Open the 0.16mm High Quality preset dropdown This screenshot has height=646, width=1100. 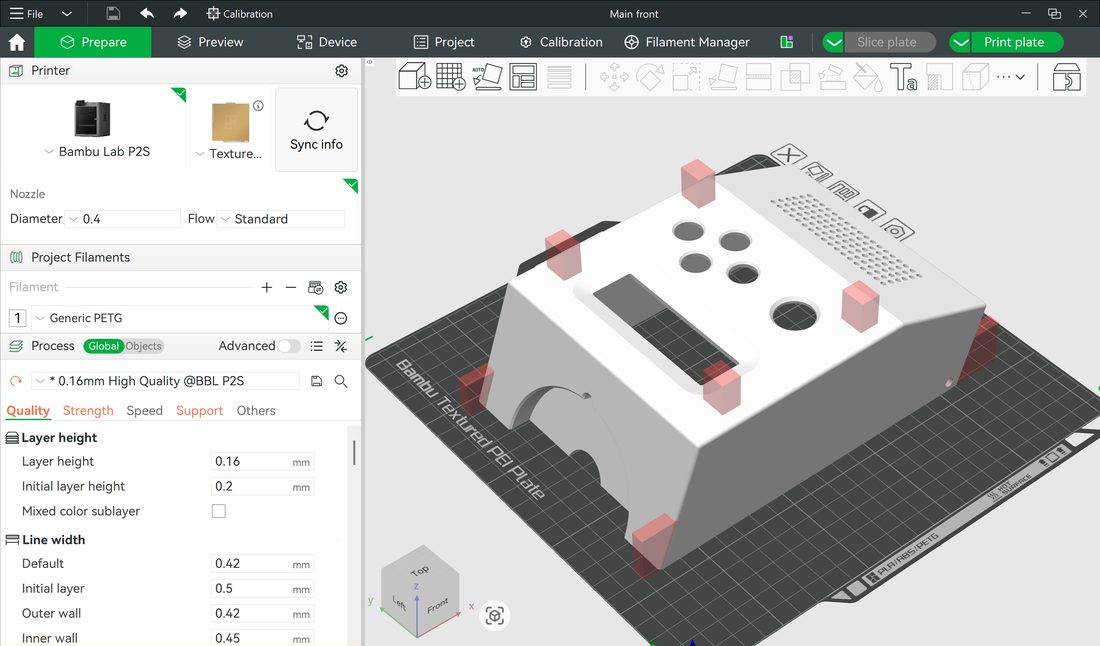click(x=166, y=381)
